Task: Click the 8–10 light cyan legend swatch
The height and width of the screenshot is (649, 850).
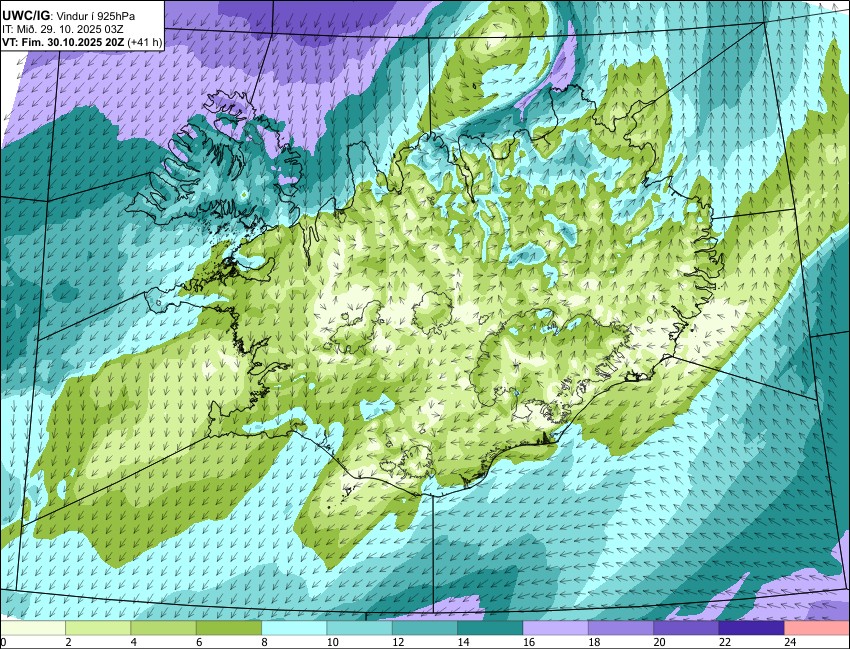Action: tap(294, 628)
